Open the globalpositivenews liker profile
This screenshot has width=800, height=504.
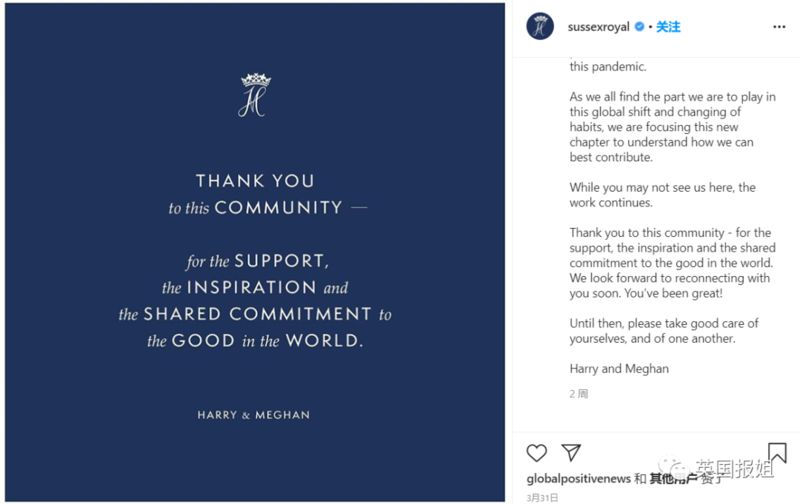(579, 478)
